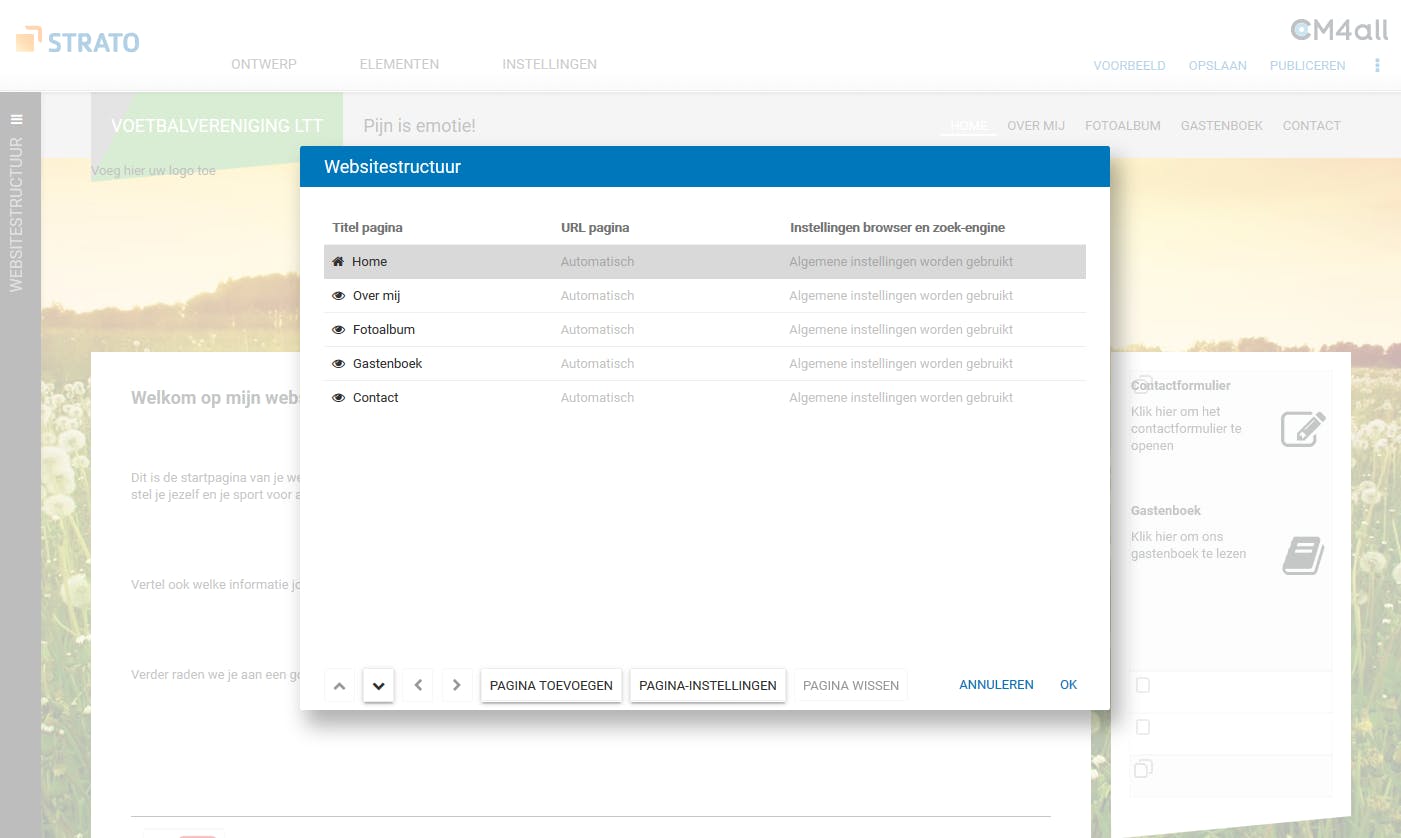Select the Fotoalbum page title
The width and height of the screenshot is (1401, 838).
pyautogui.click(x=384, y=330)
